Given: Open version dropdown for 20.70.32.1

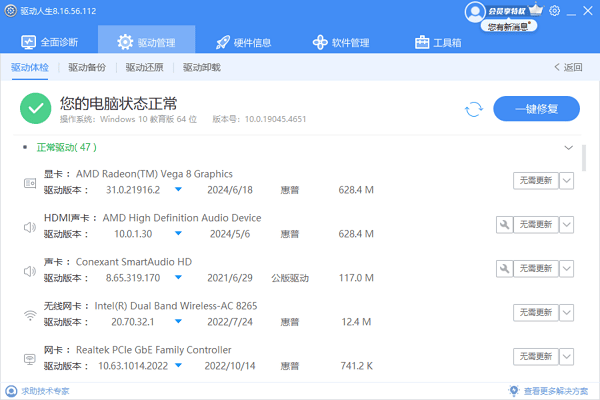Looking at the screenshot, I should [x=178, y=322].
